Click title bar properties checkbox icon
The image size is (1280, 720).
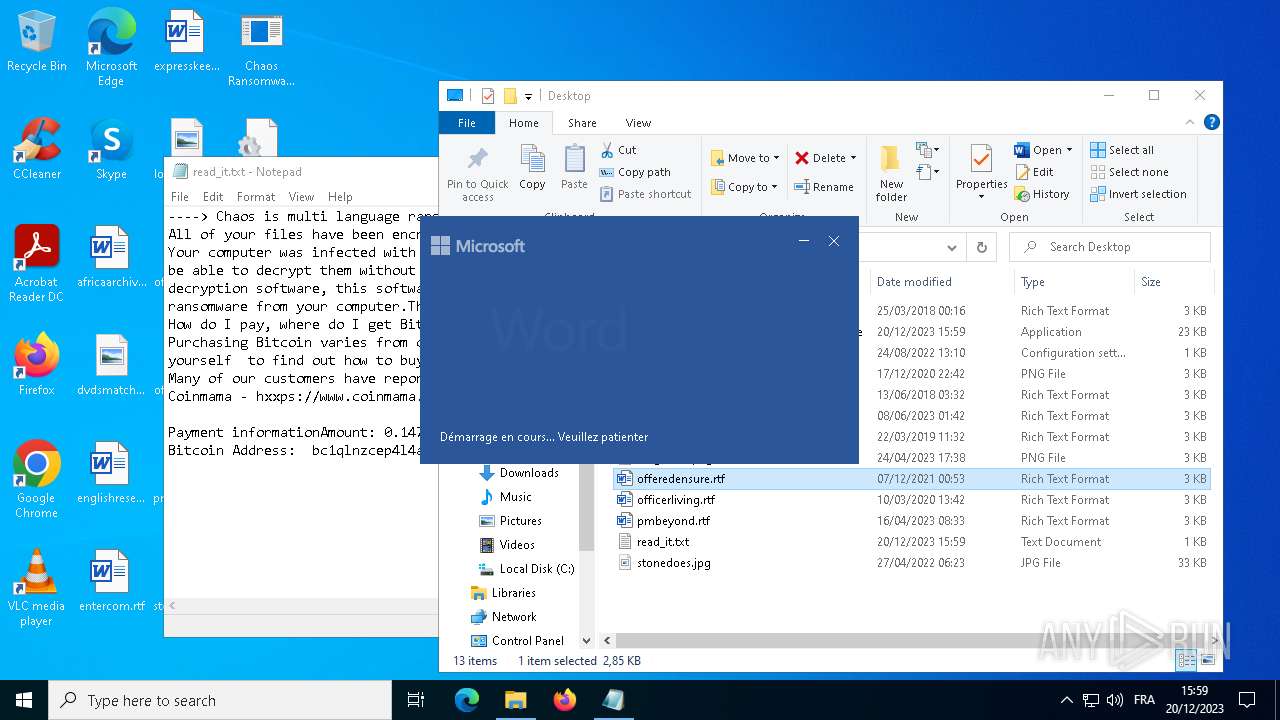[488, 96]
